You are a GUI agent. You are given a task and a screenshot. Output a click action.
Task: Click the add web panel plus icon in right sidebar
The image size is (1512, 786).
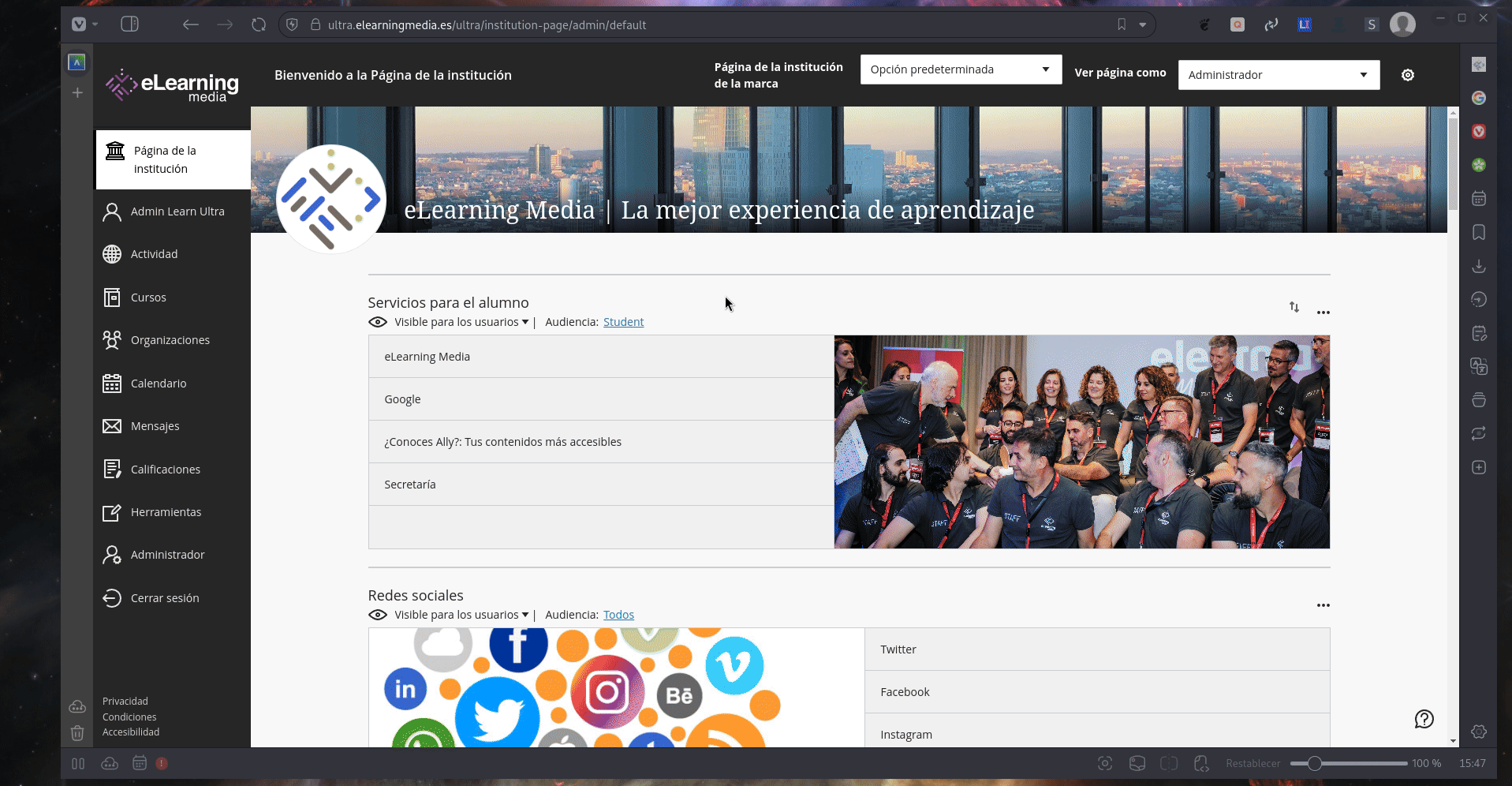(1479, 467)
